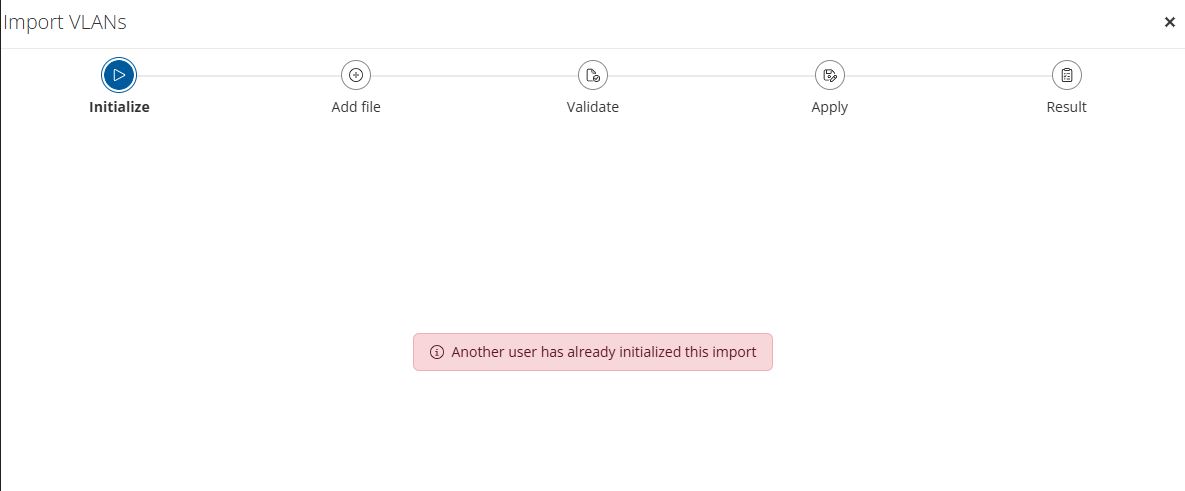The image size is (1185, 491).
Task: Click the Initialize step play icon
Action: [x=119, y=75]
